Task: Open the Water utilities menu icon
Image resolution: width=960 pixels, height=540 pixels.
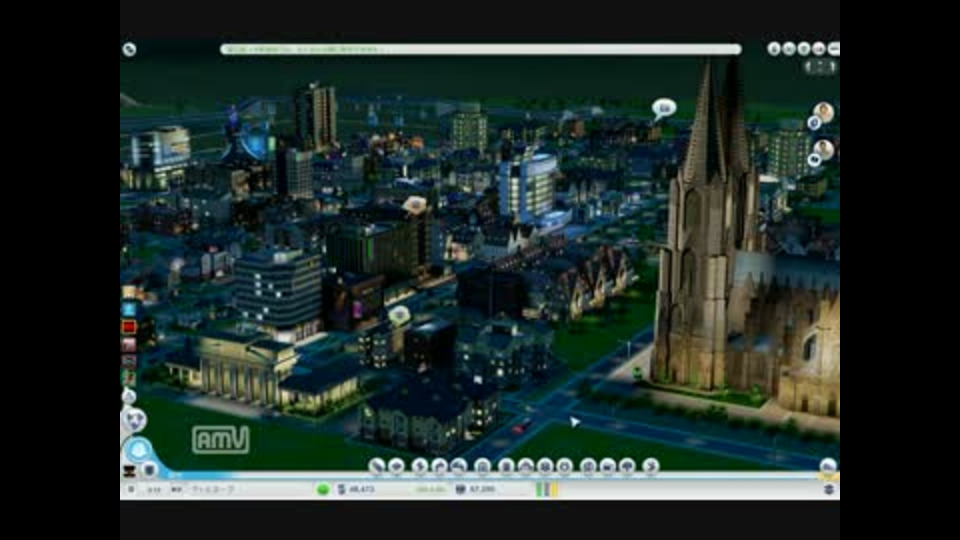Action: pyautogui.click(x=439, y=467)
